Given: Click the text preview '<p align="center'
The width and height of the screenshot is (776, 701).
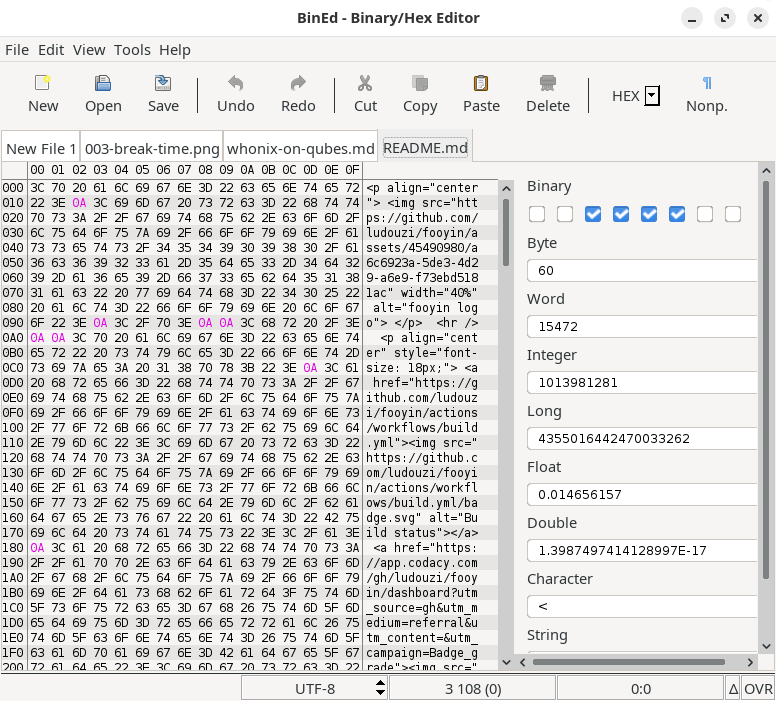Looking at the screenshot, I should point(422,188).
